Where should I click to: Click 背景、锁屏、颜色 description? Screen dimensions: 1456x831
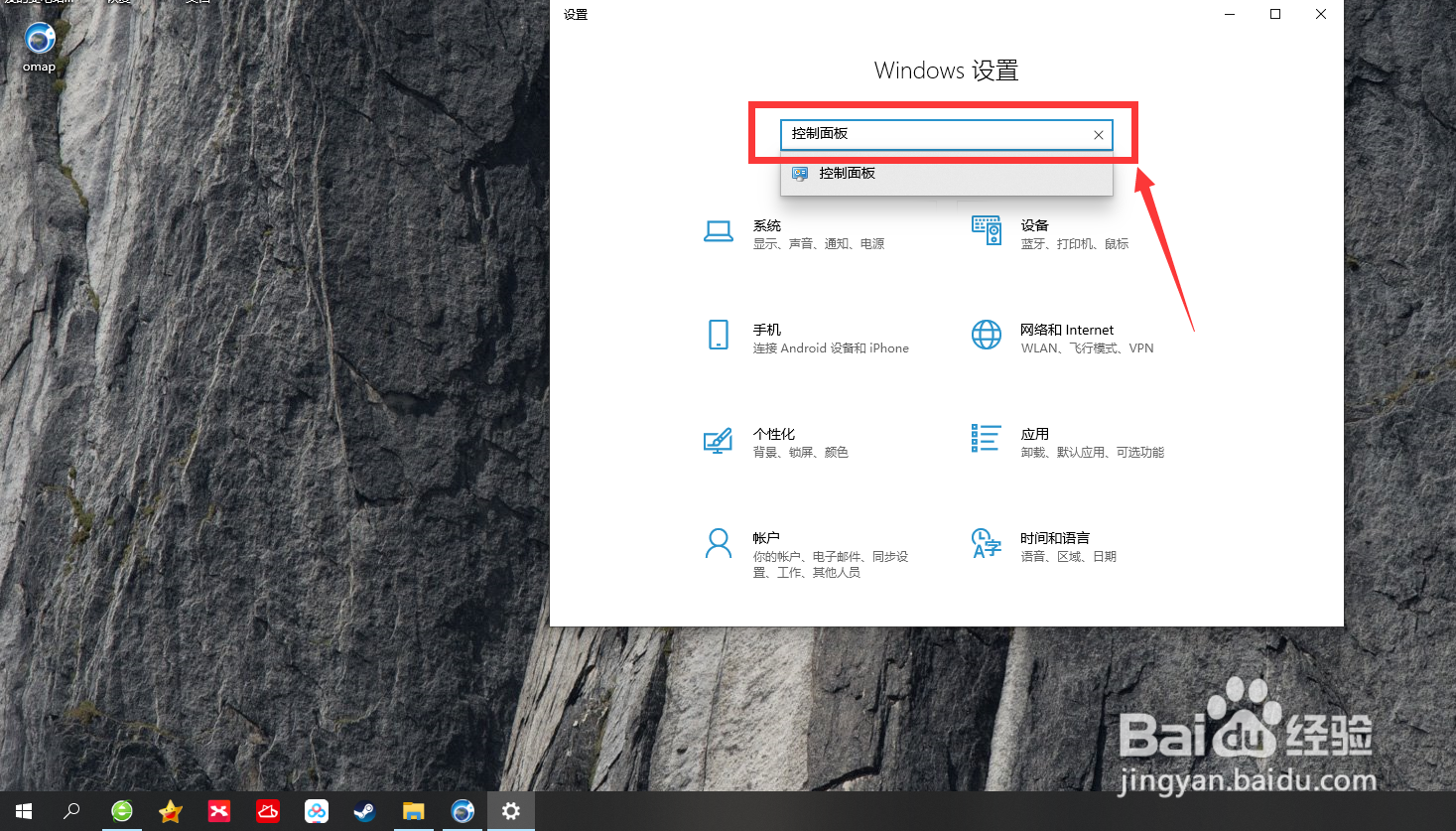click(801, 453)
